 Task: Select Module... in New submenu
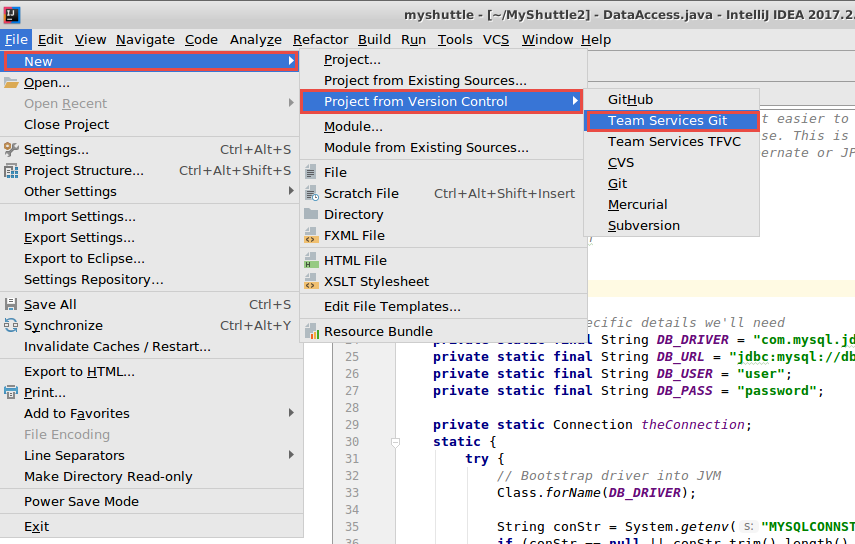point(443,126)
